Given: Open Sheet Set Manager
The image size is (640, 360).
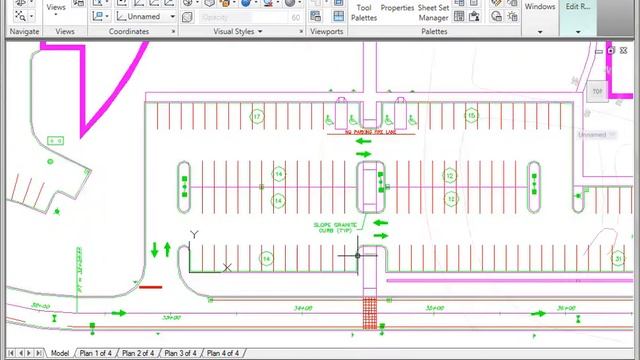Looking at the screenshot, I should pyautogui.click(x=433, y=13).
